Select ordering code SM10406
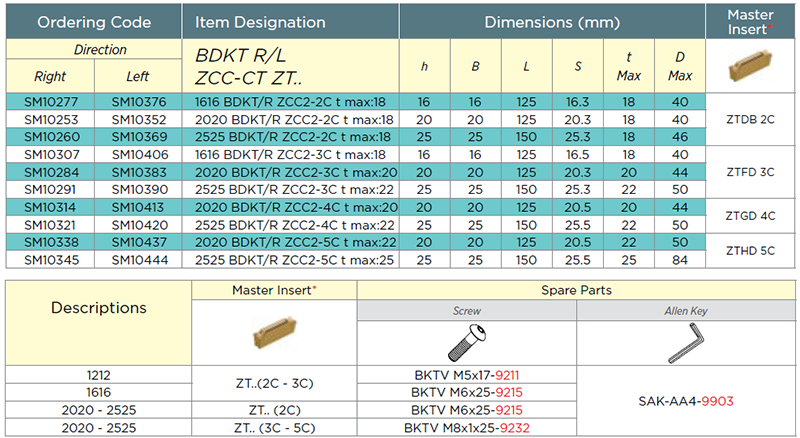 [139, 155]
